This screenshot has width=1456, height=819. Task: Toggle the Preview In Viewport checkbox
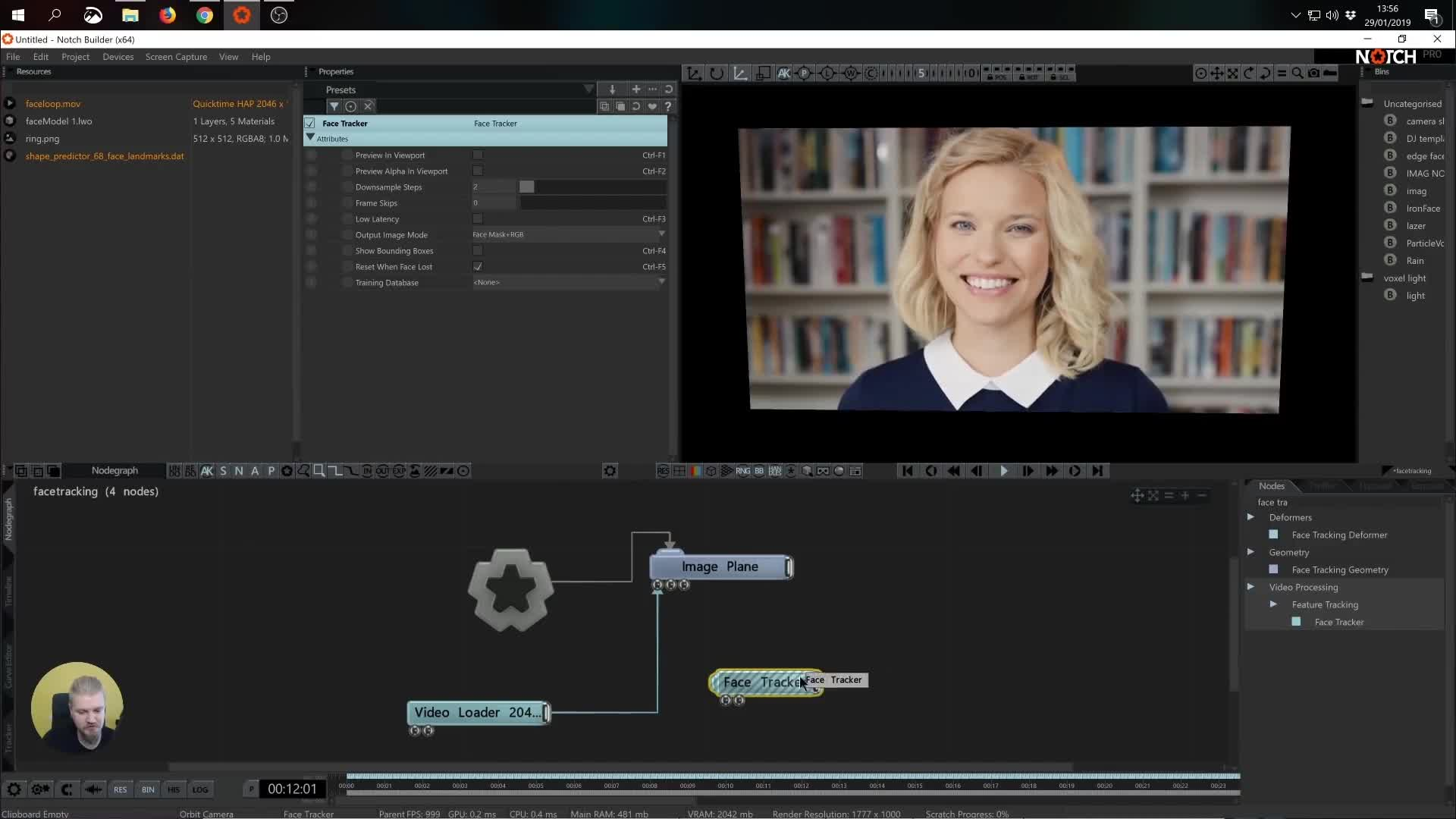478,155
